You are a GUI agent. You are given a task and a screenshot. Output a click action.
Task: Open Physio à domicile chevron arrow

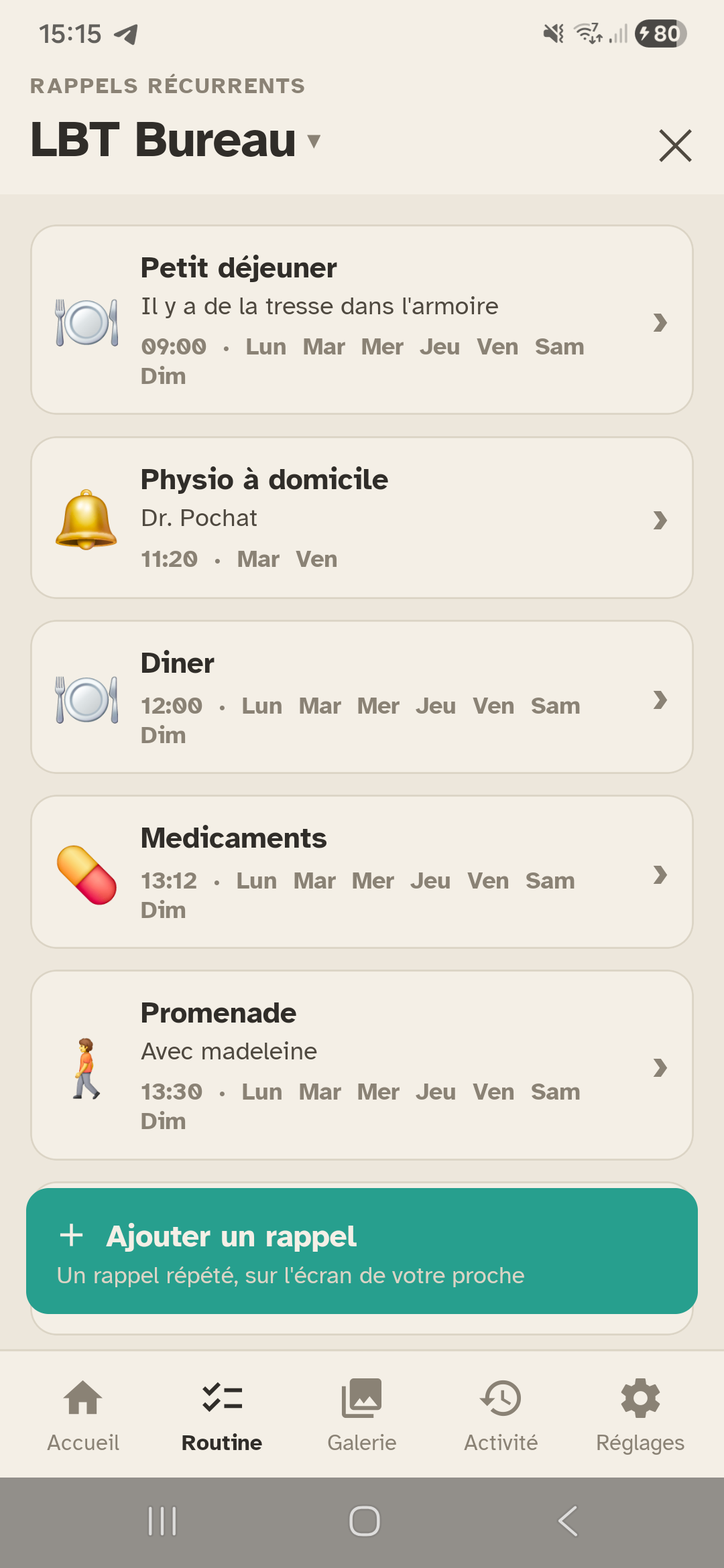point(660,519)
